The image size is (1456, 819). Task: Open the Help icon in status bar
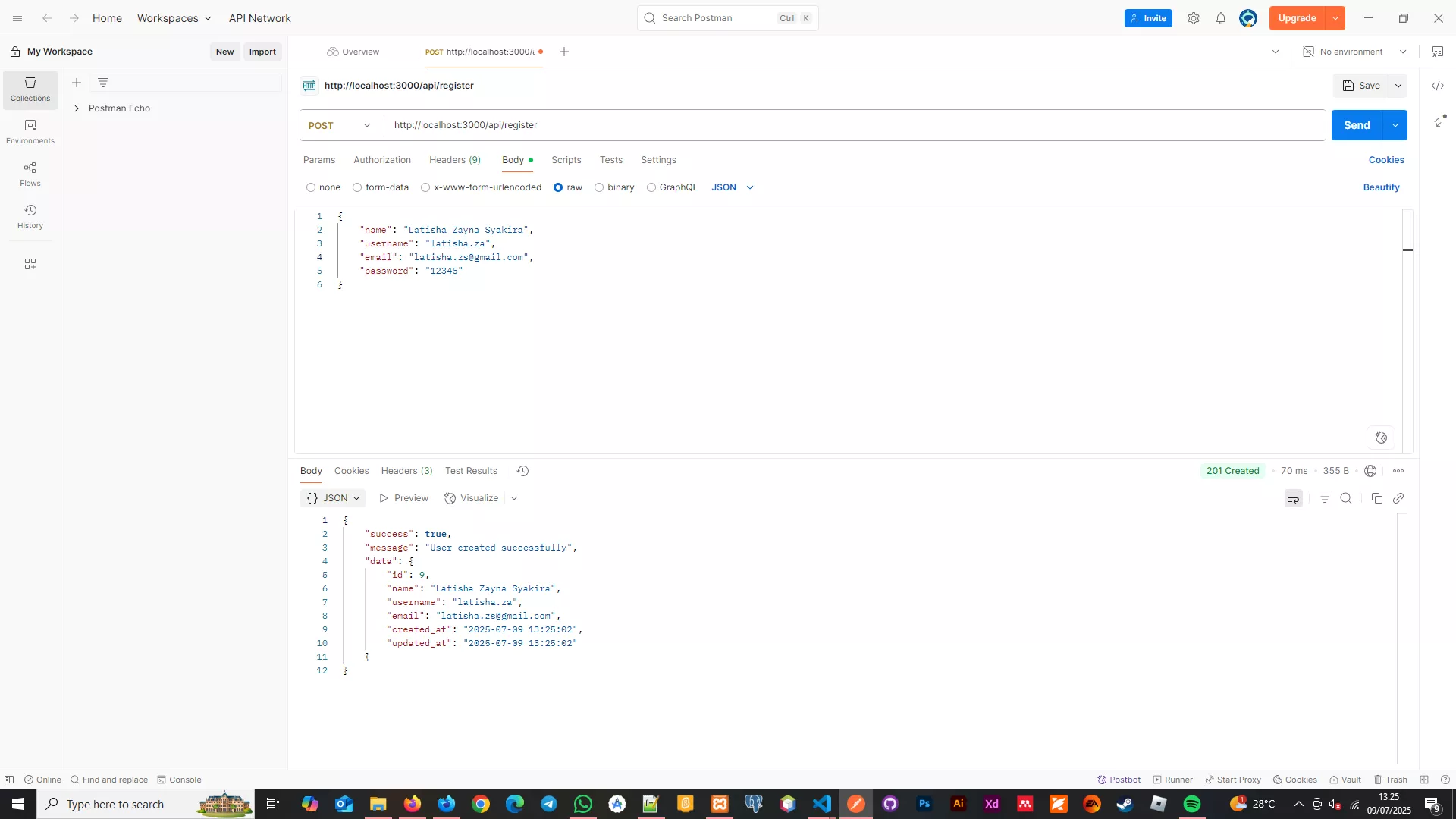click(1445, 780)
